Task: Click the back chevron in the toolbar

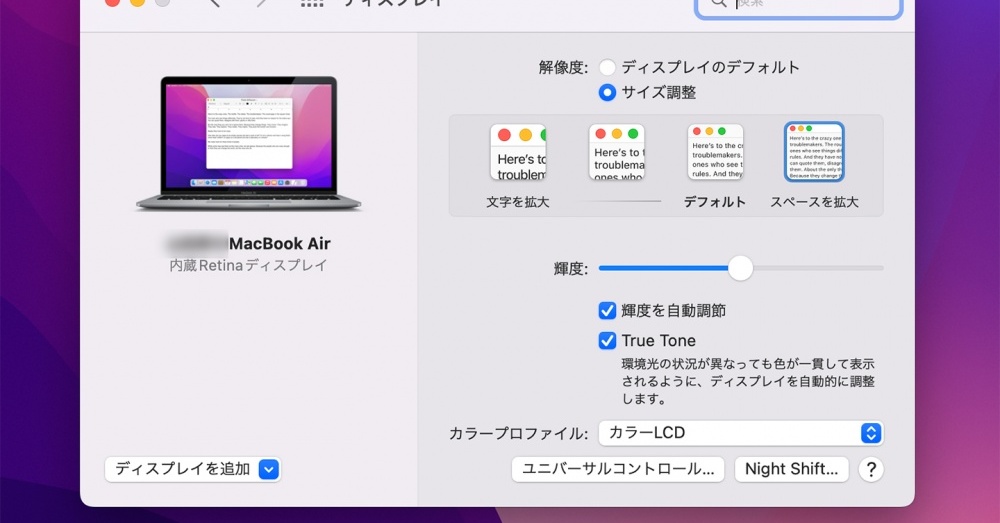Action: pyautogui.click(x=214, y=3)
